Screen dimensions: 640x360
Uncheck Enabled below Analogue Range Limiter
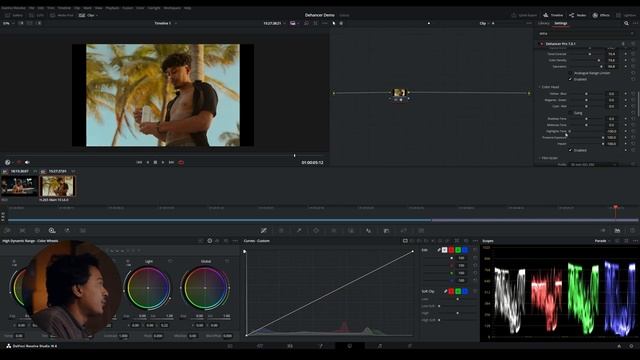click(571, 79)
